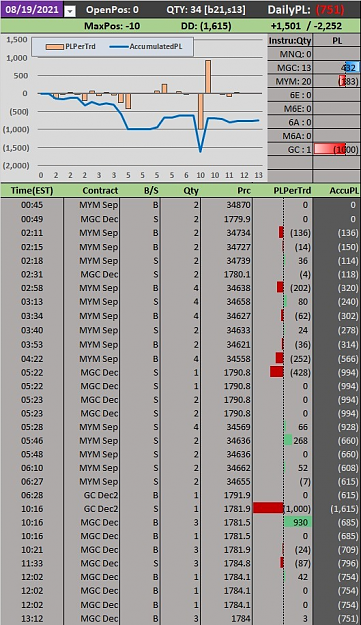Click the PLPerTrd column header

click(292, 191)
